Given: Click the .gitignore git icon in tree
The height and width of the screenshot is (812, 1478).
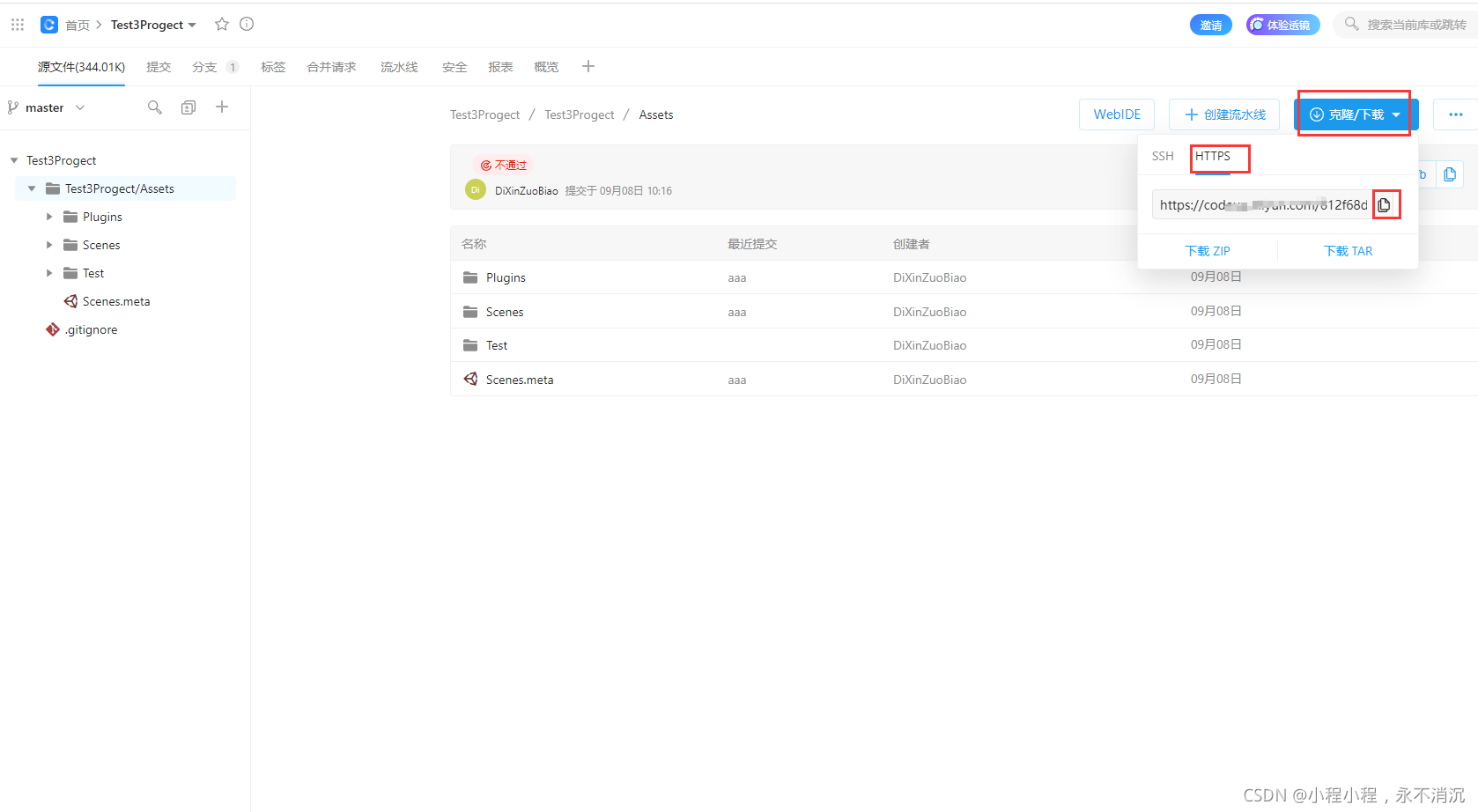Looking at the screenshot, I should (x=53, y=329).
